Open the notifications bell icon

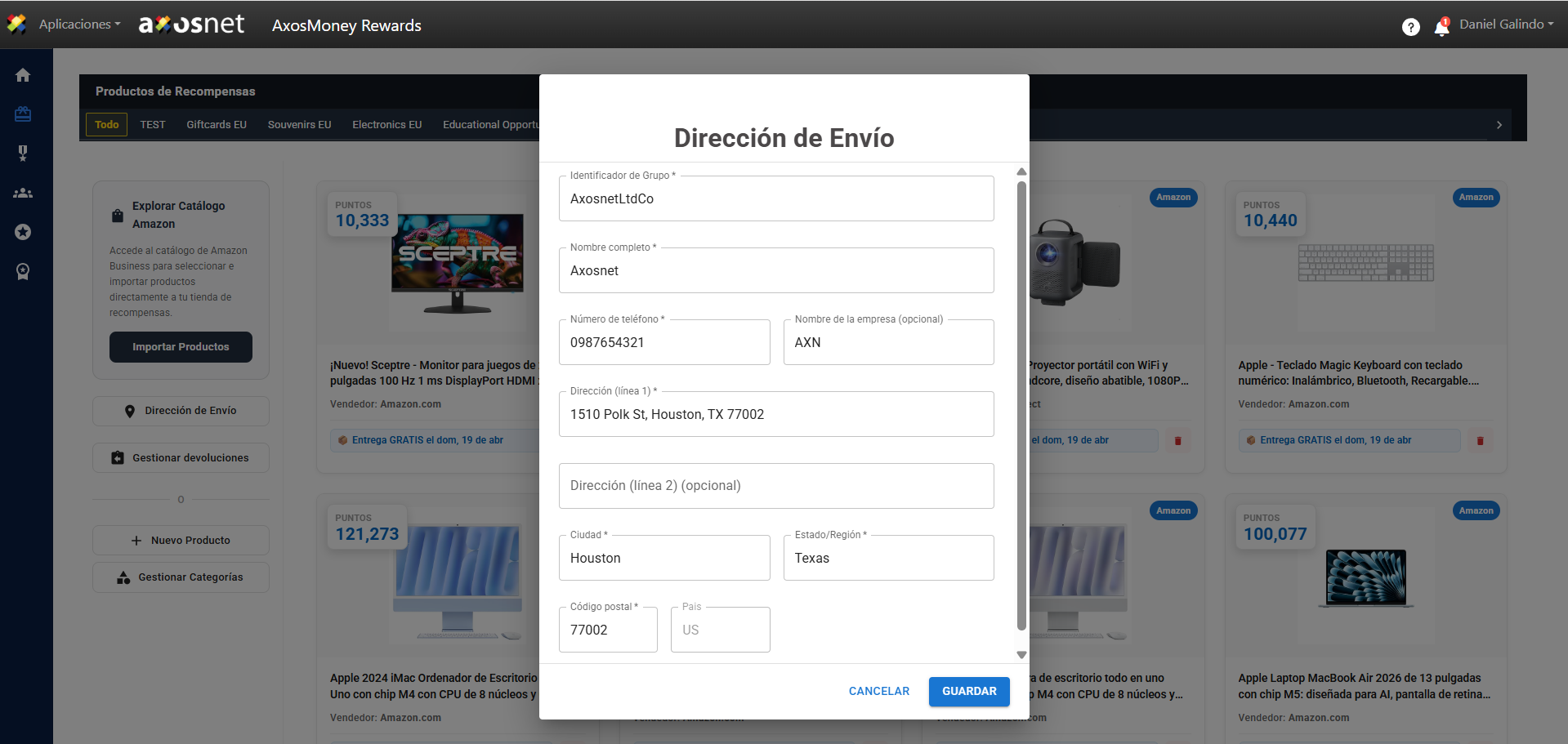pos(1441,27)
